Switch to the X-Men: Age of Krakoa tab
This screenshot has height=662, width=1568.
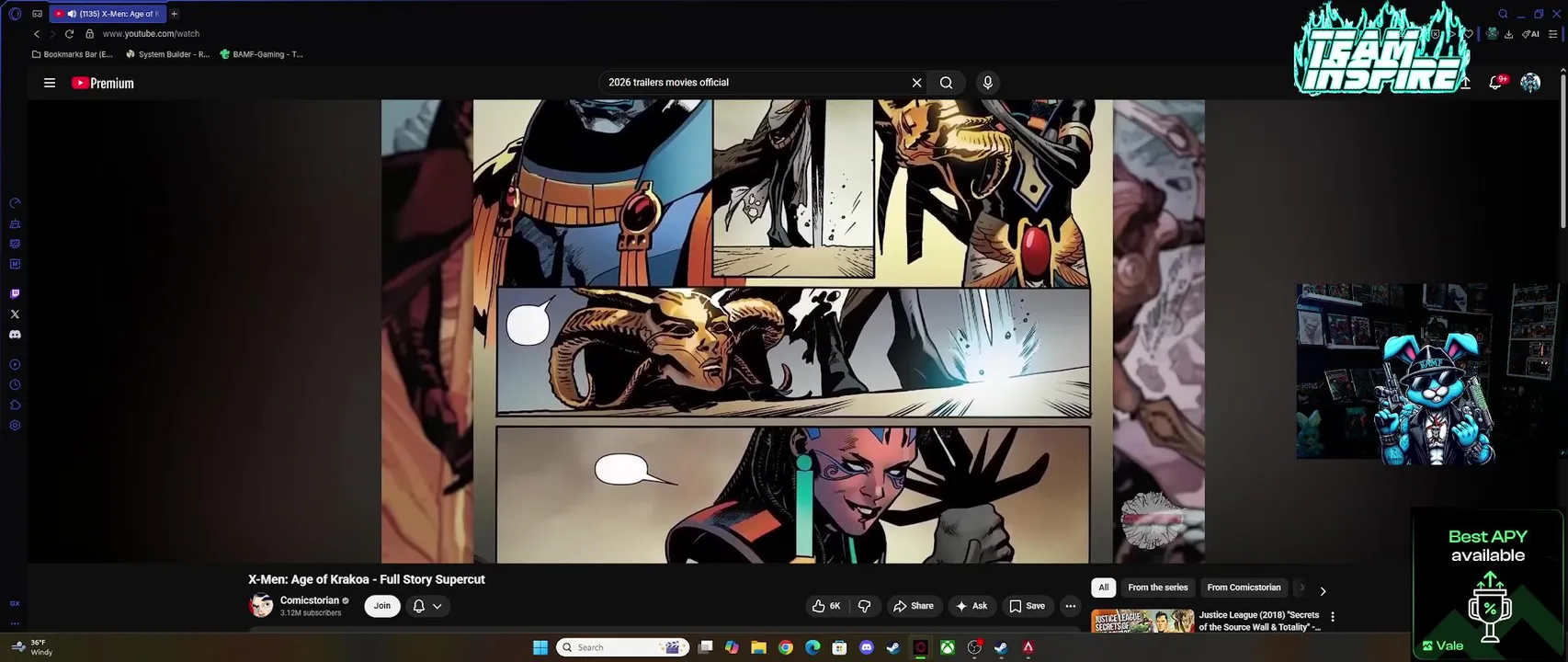coord(107,14)
